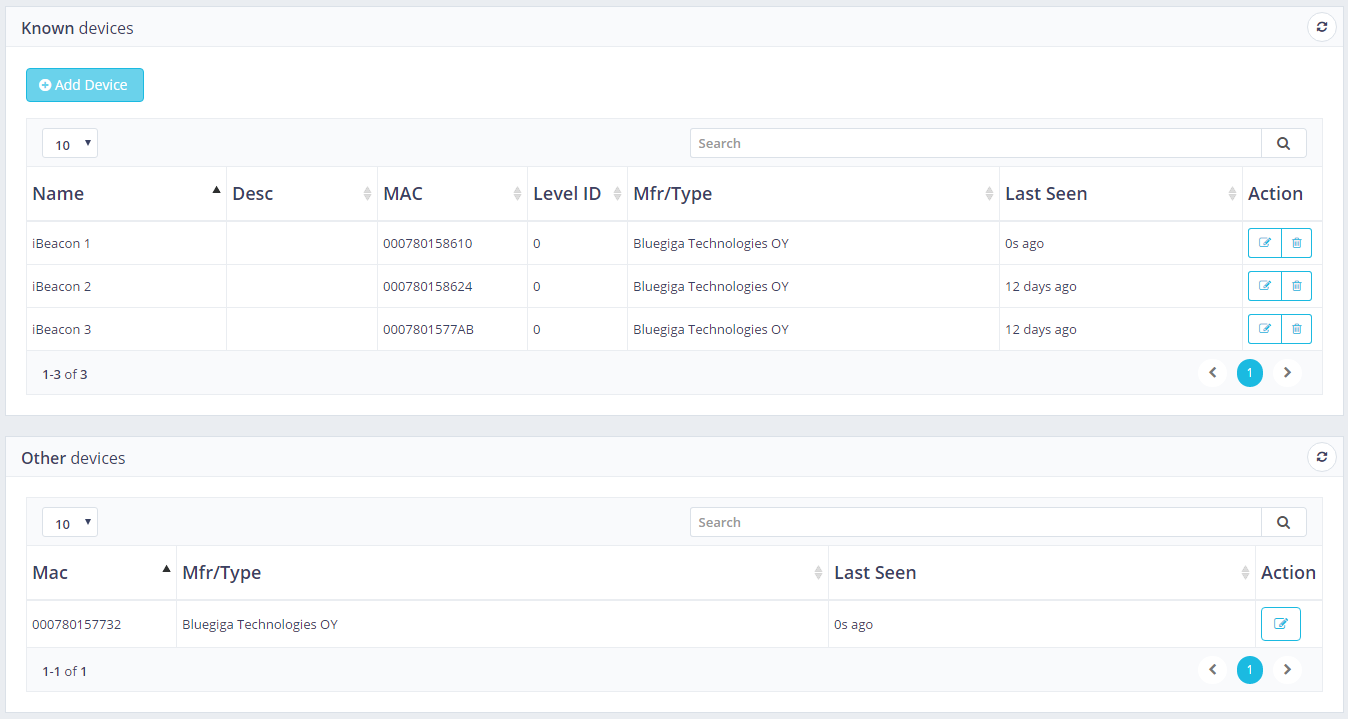This screenshot has height=719, width=1348.
Task: Click '12 days ago' in iBeacon 2 row
Action: pyautogui.click(x=1041, y=286)
